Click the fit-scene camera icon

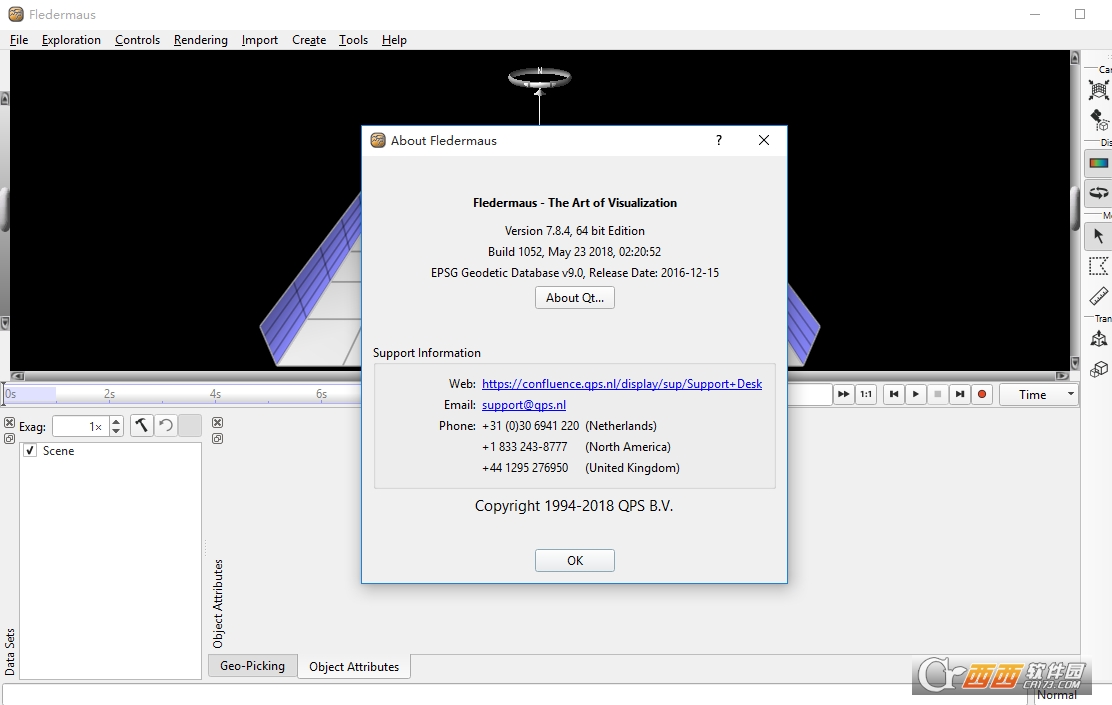(x=1099, y=90)
